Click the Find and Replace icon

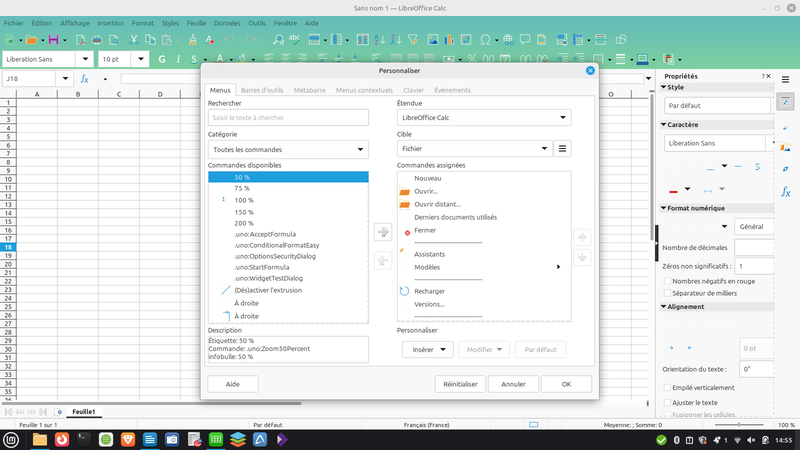(x=278, y=40)
